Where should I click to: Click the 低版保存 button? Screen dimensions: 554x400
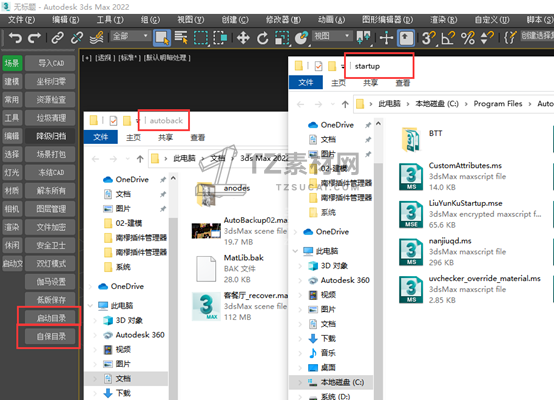click(51, 300)
